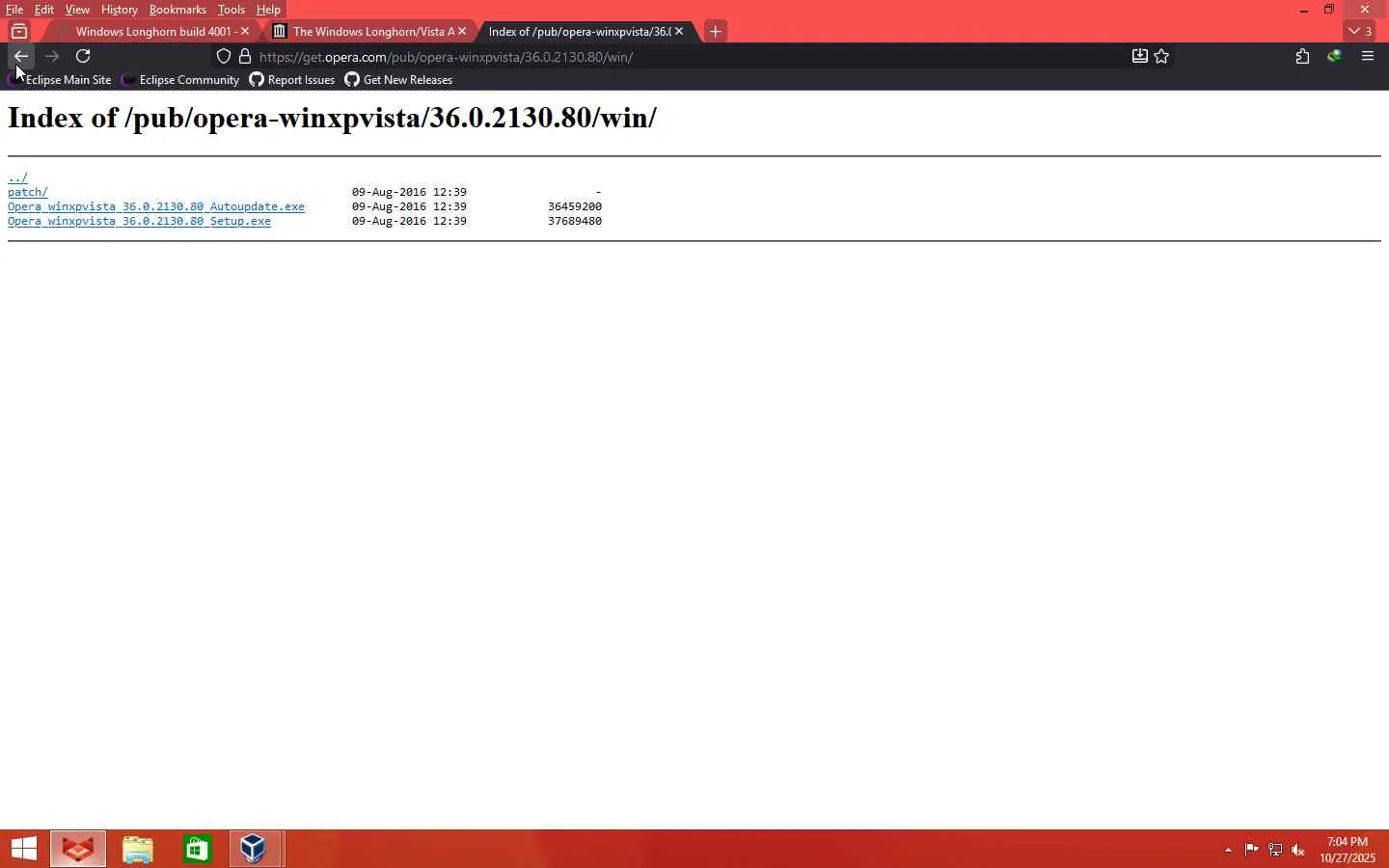Click the muted volume tray icon

(x=1298, y=850)
